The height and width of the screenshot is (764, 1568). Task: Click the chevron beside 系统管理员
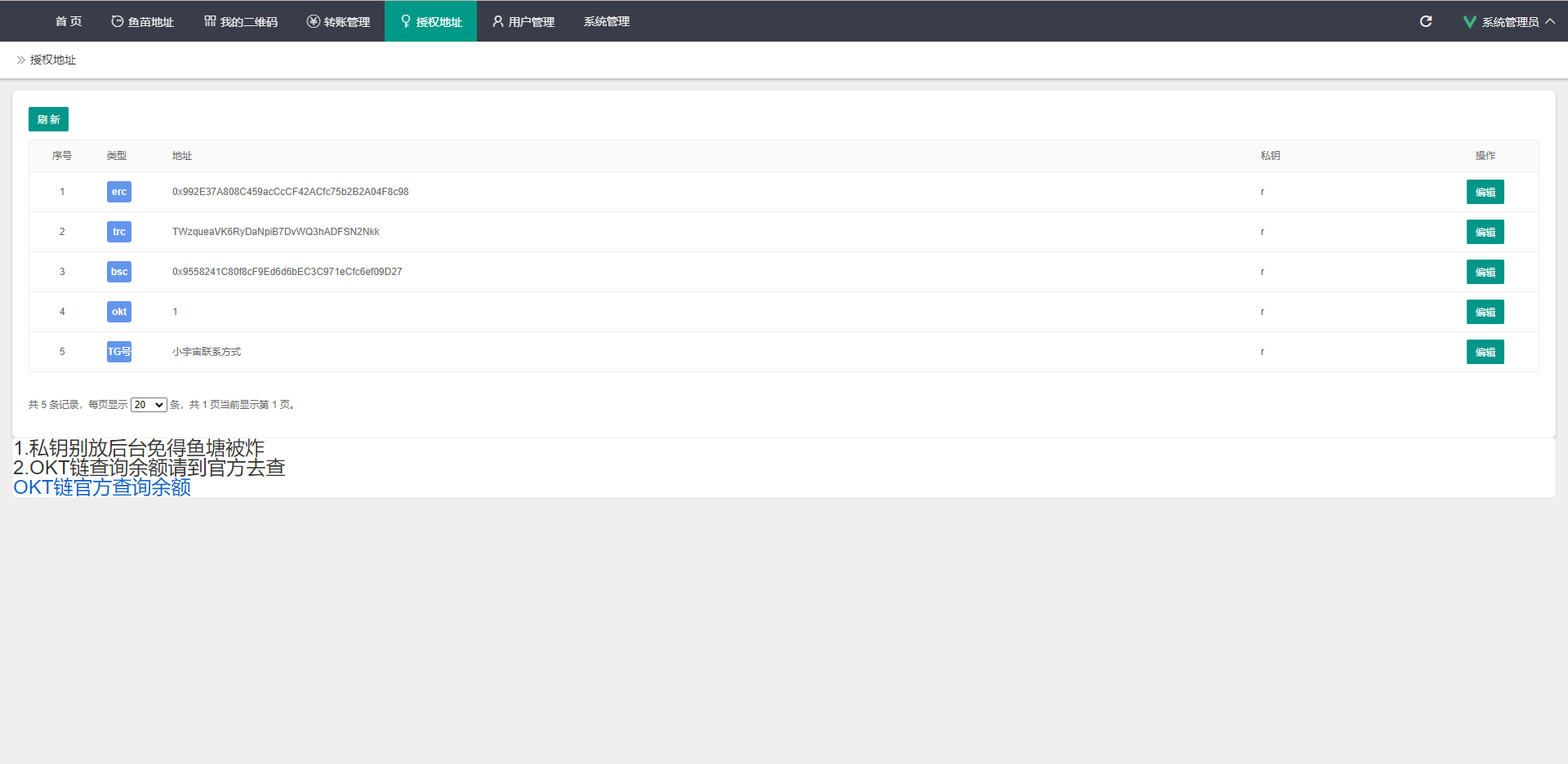[x=1550, y=21]
